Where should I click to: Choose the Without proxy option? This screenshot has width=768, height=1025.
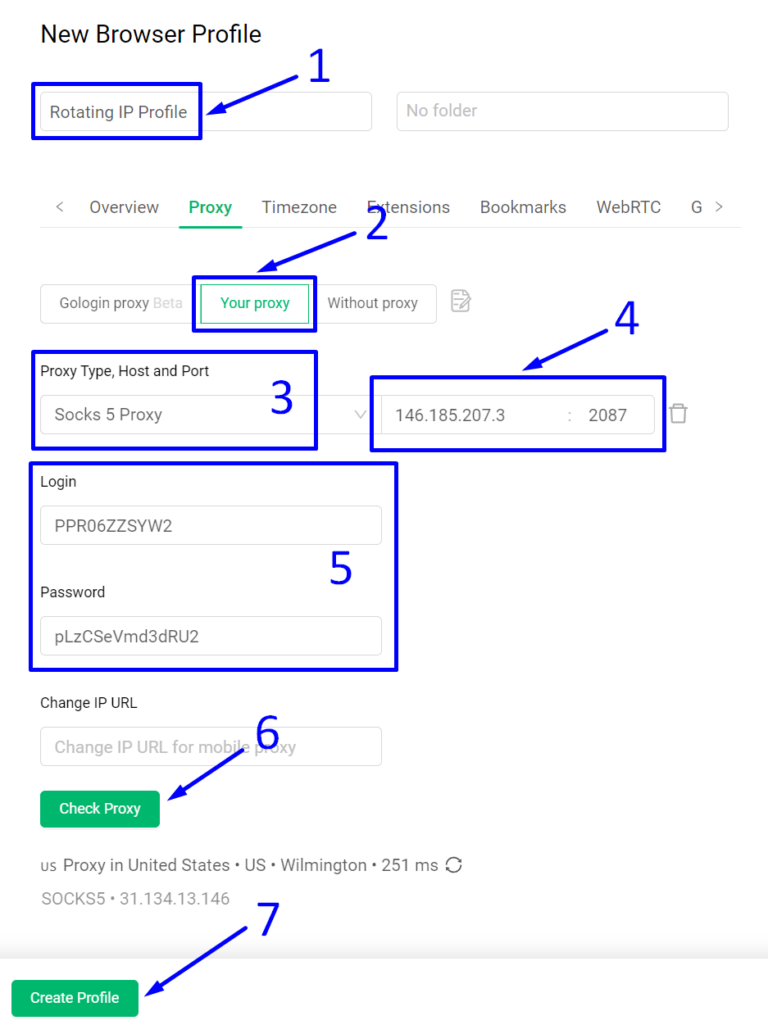click(372, 303)
